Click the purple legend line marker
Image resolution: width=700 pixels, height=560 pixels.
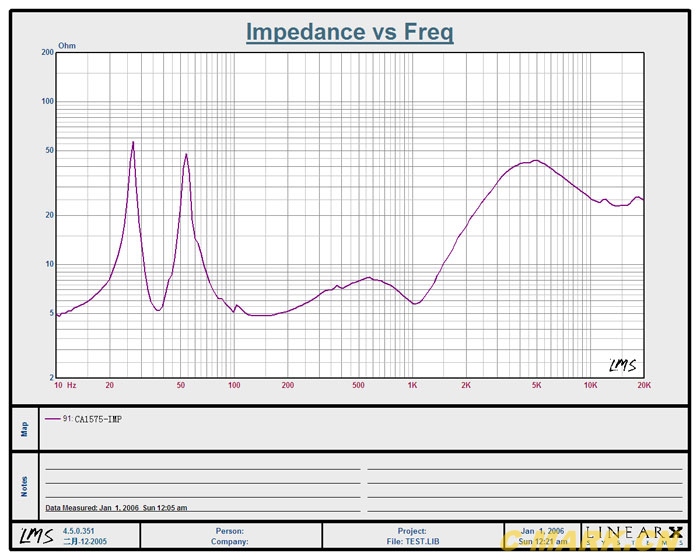click(52, 419)
